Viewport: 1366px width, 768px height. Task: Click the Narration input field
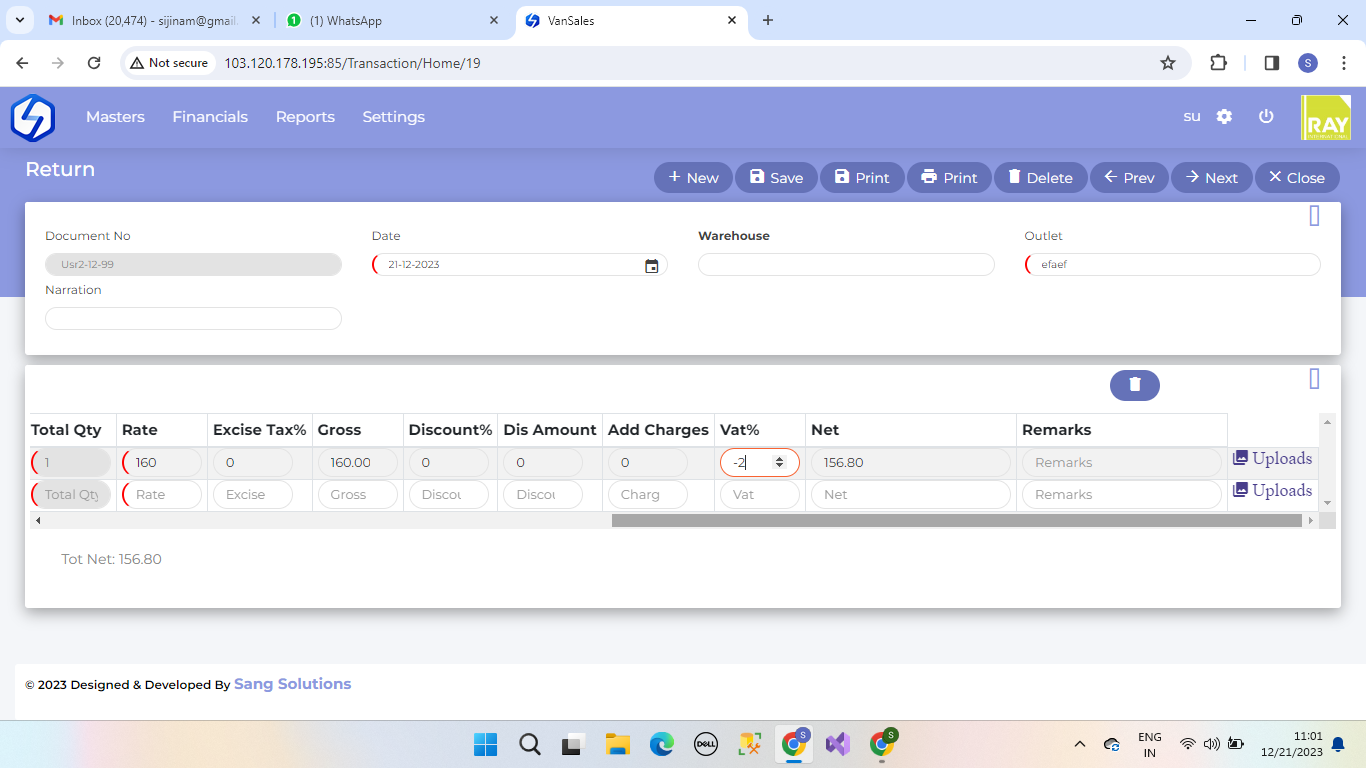[193, 318]
